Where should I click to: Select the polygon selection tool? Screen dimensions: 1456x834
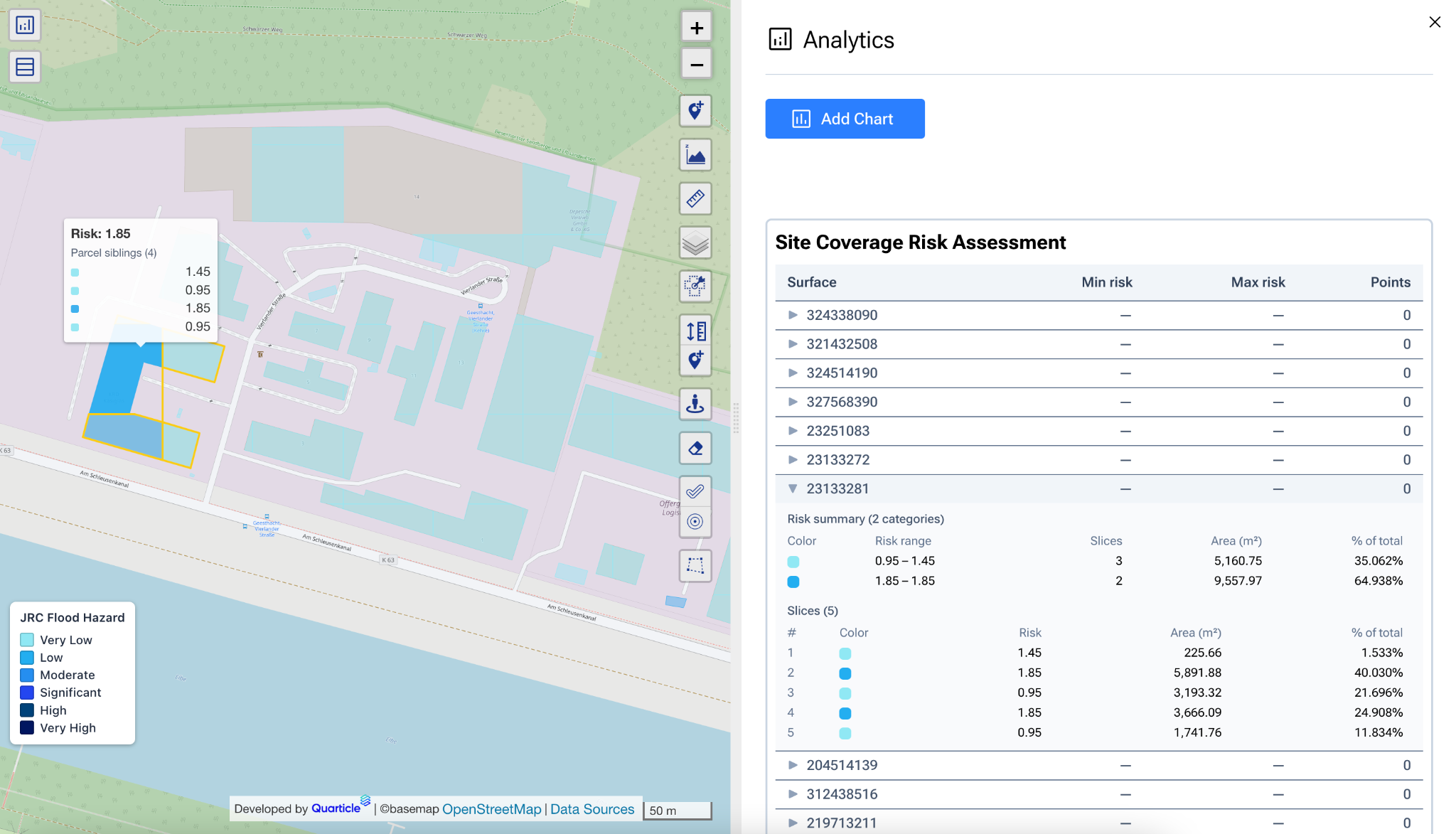click(x=695, y=566)
